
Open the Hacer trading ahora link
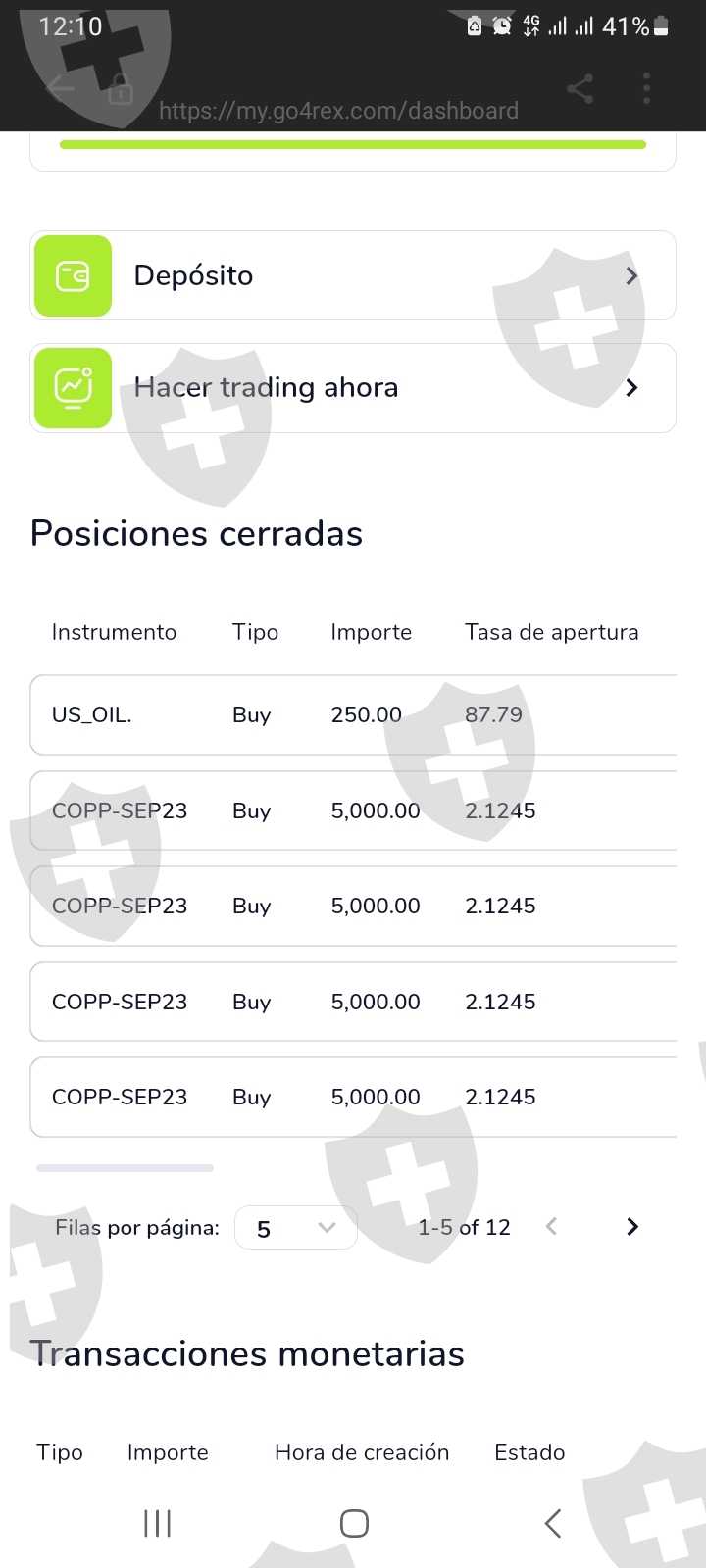266,388
